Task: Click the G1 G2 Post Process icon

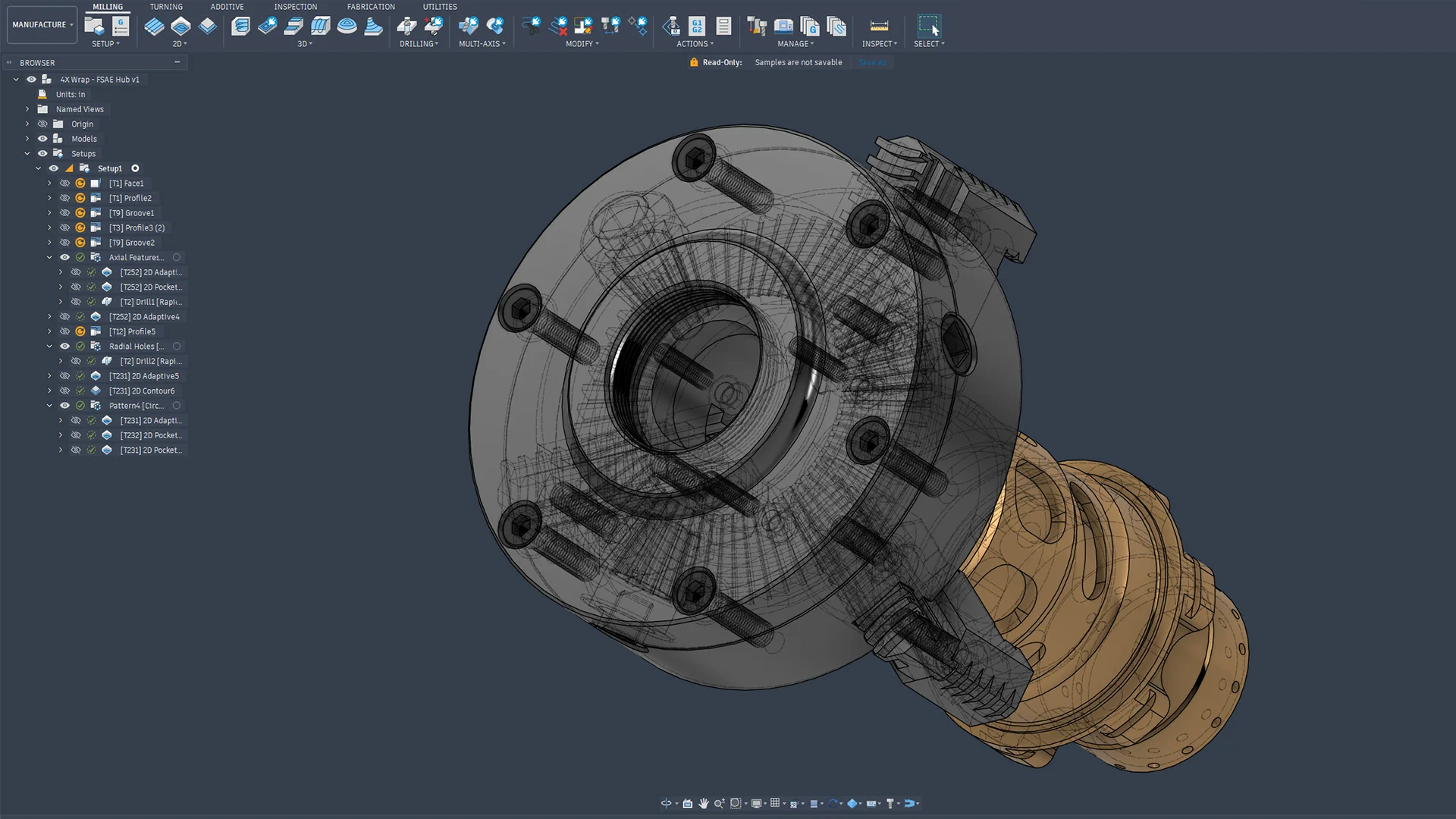Action: pyautogui.click(x=698, y=26)
